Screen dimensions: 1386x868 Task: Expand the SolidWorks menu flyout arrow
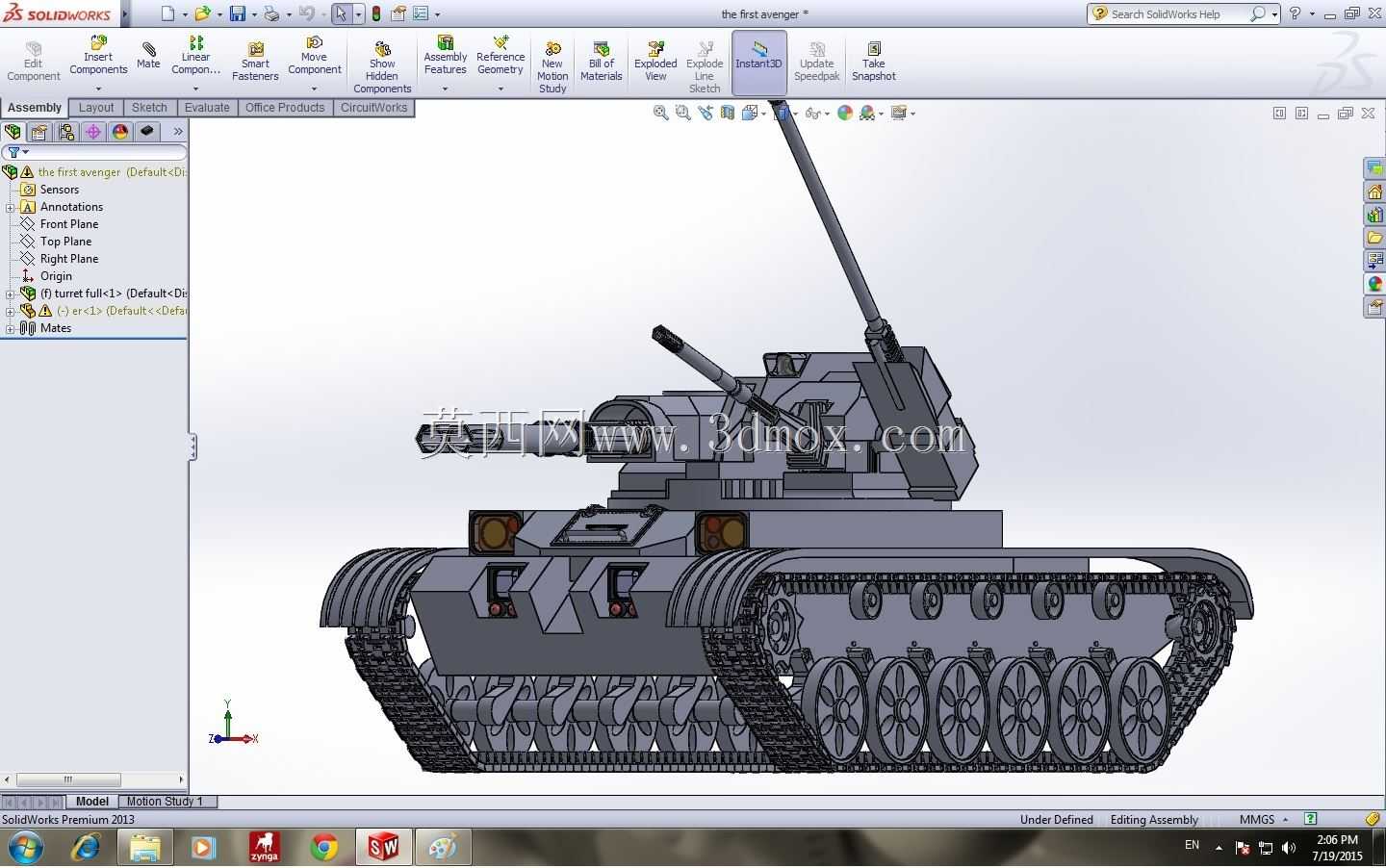pos(125,13)
